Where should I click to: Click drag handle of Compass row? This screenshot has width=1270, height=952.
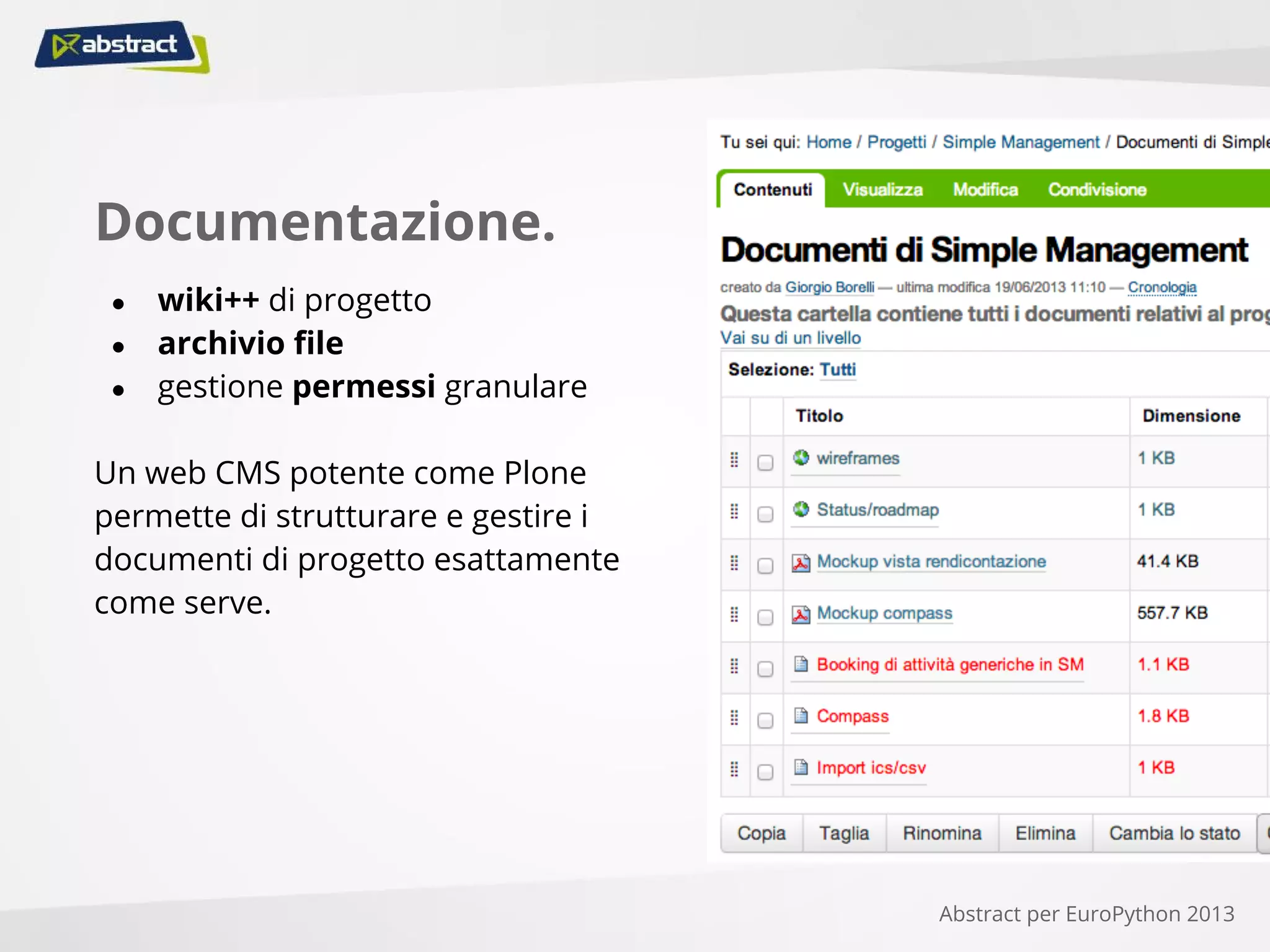[x=735, y=717]
